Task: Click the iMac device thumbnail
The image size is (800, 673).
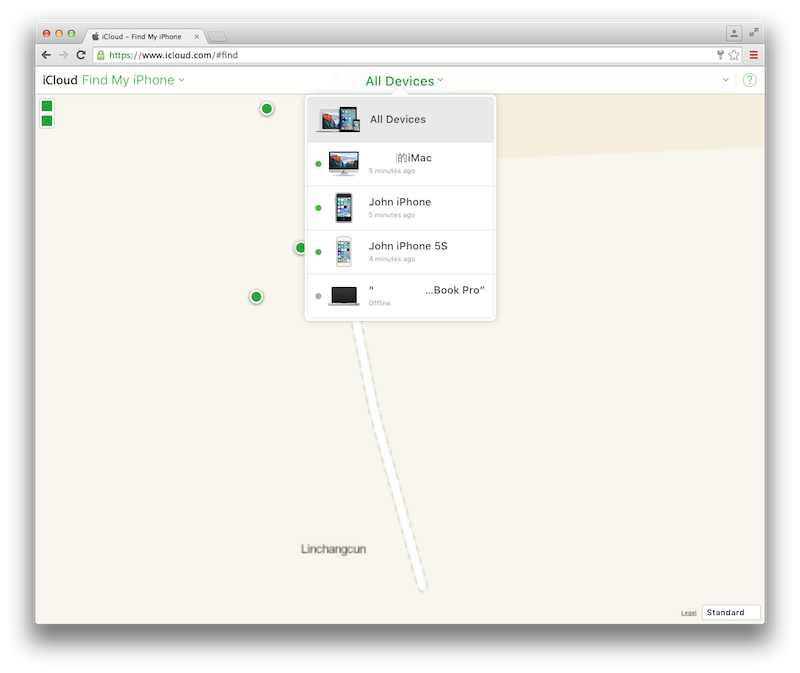Action: pyautogui.click(x=343, y=163)
